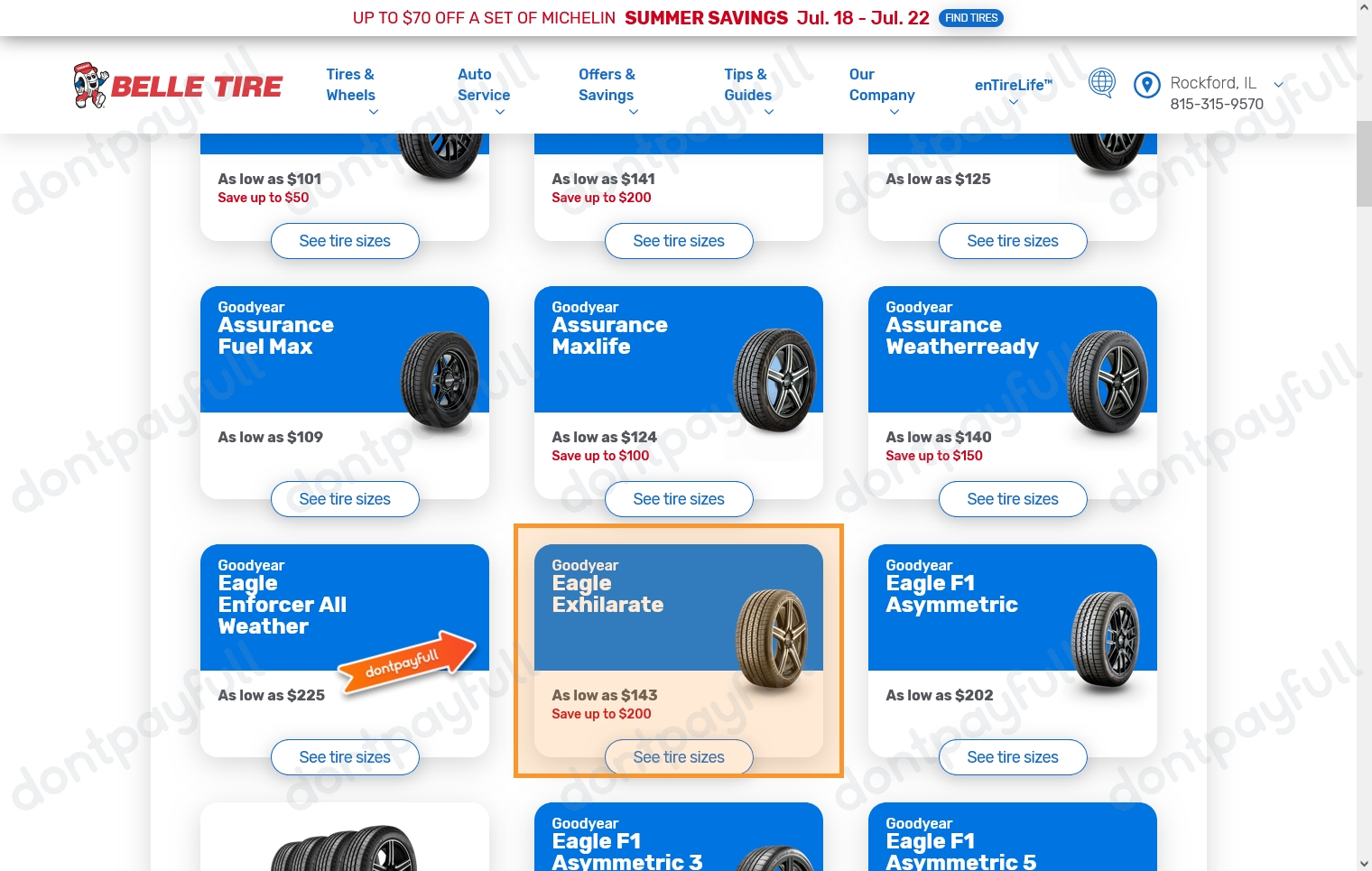Click the FIND TIRES banner button
Screen dimensions: 1372x871
971,18
